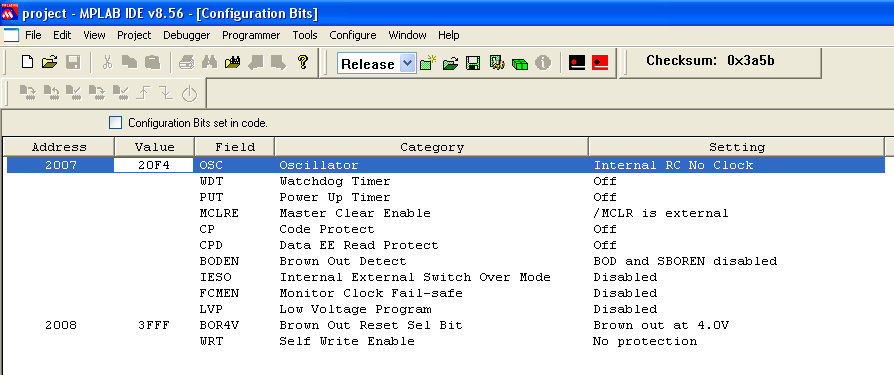Open the View menu

(94, 35)
